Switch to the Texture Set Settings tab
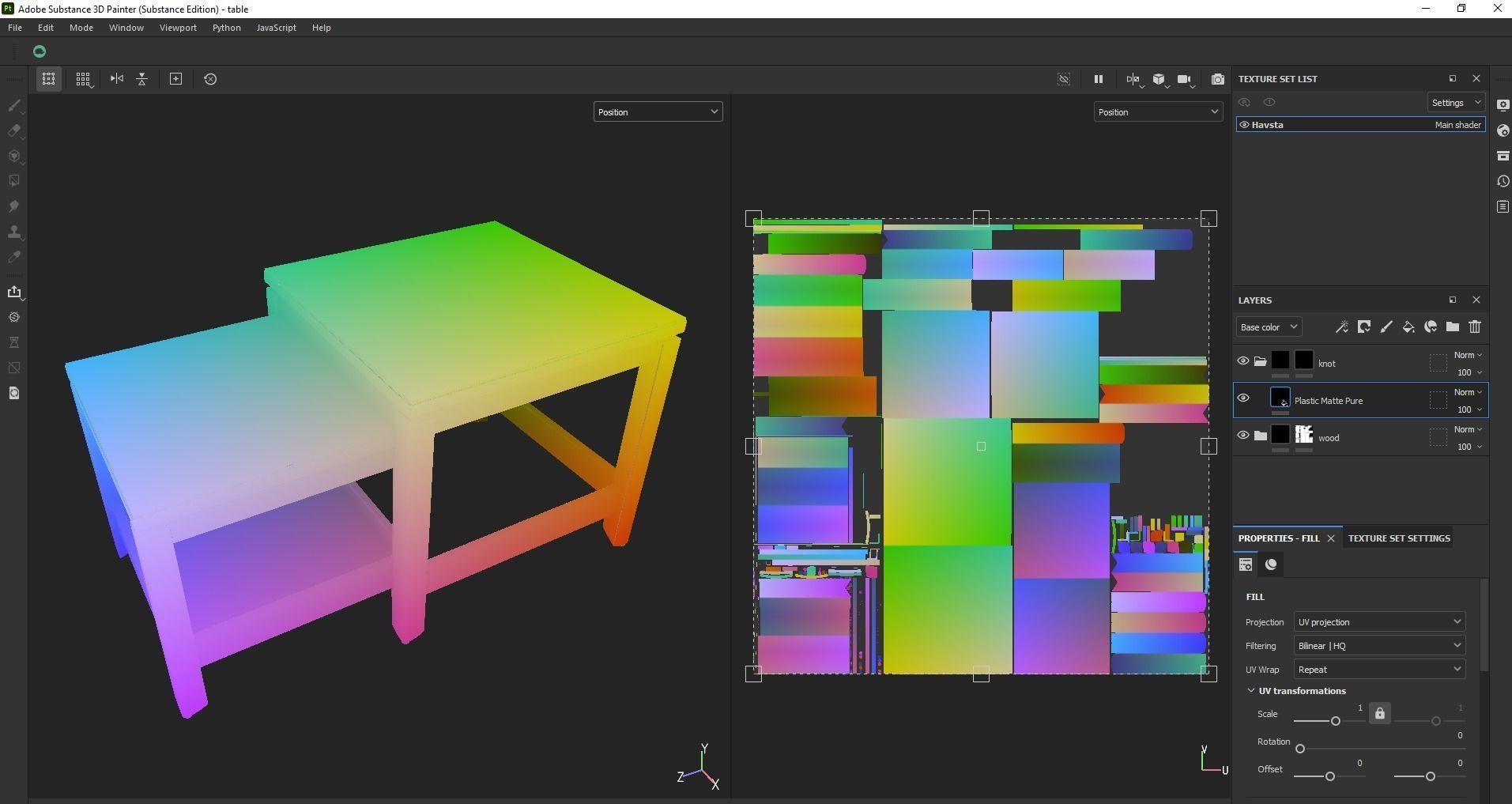Image resolution: width=1512 pixels, height=804 pixels. (1399, 538)
